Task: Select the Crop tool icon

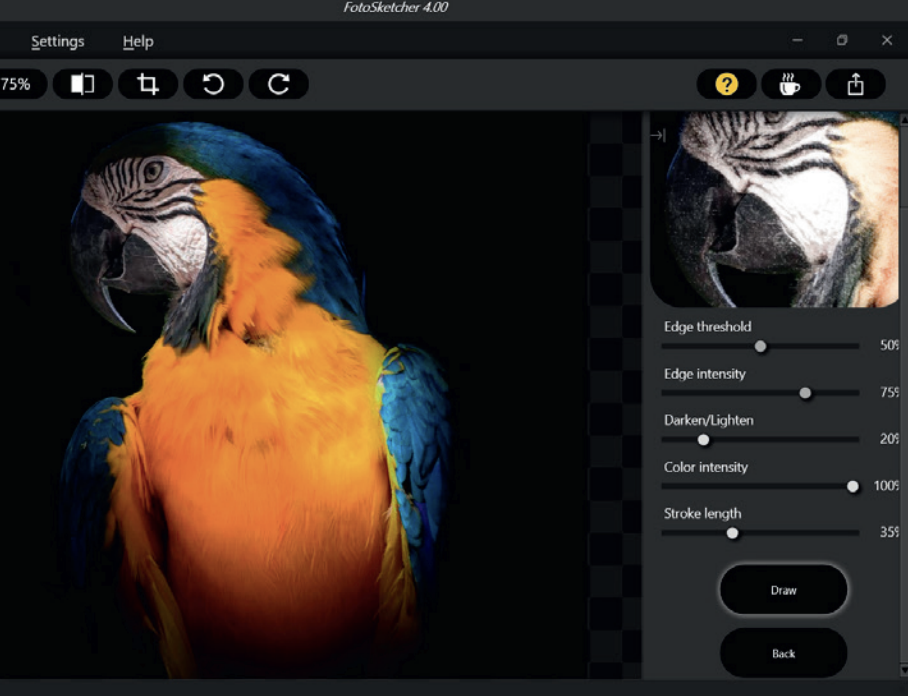Action: point(148,85)
